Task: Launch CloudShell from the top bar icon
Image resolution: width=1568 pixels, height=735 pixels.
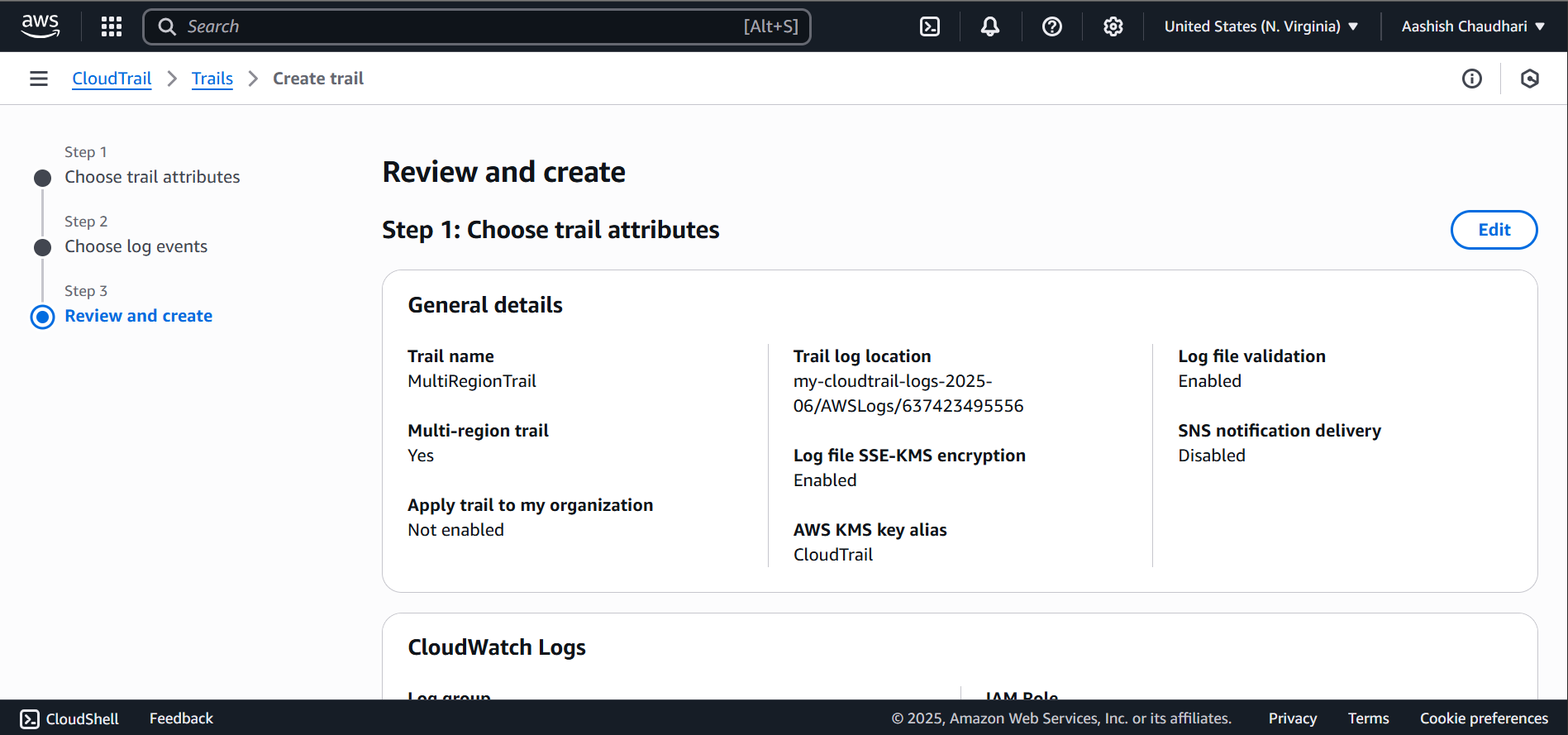Action: point(930,26)
